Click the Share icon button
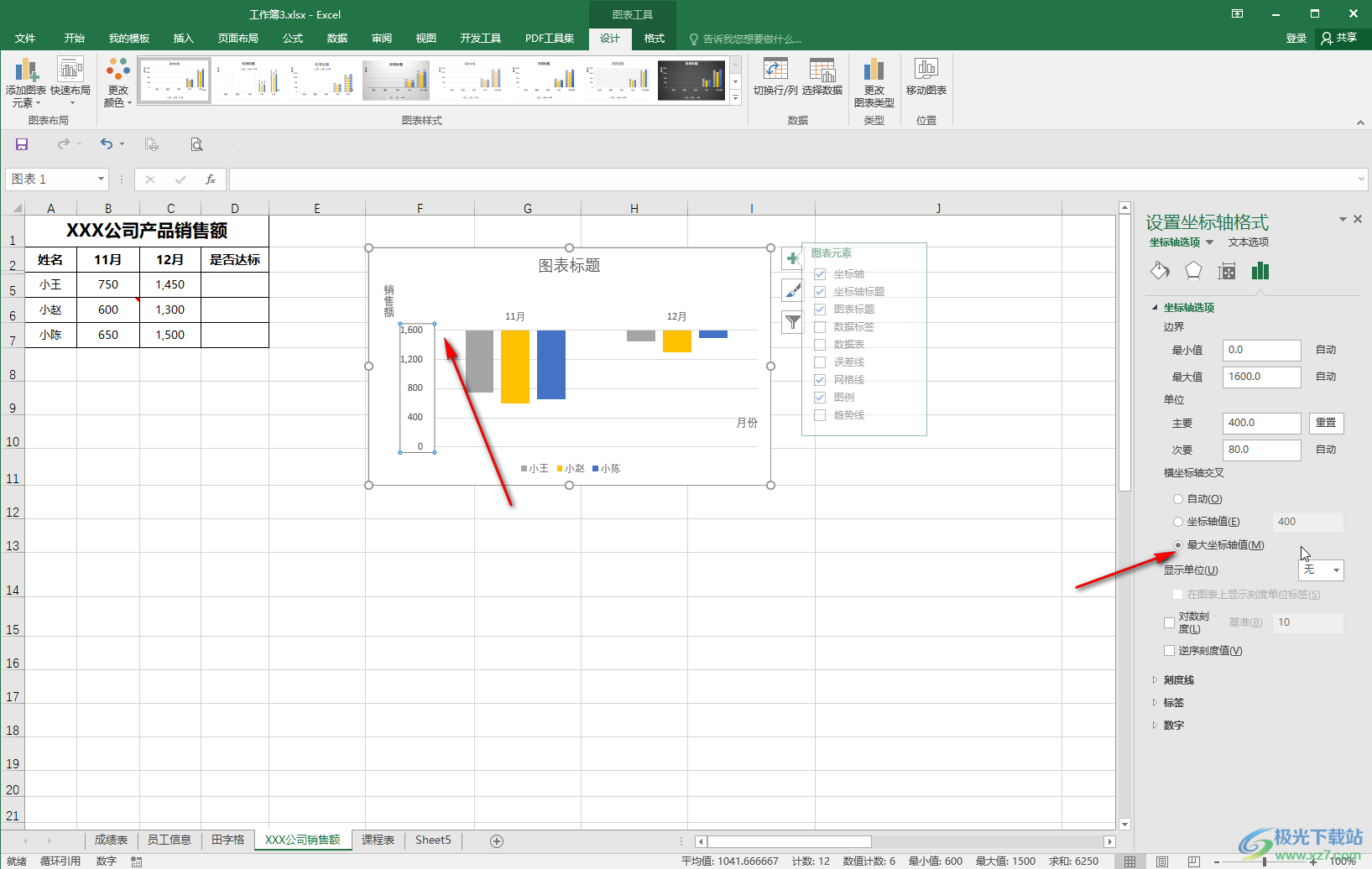Image resolution: width=1372 pixels, height=869 pixels. coord(1339,38)
